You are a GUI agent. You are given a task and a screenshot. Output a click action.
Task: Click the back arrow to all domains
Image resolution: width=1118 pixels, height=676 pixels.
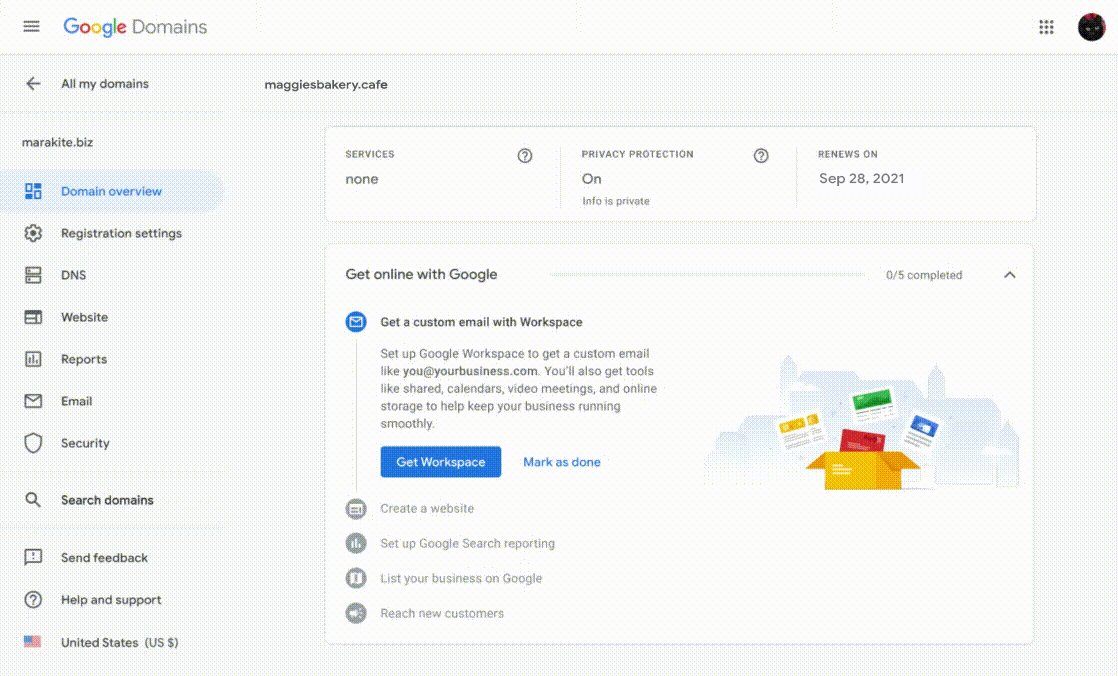[x=33, y=83]
